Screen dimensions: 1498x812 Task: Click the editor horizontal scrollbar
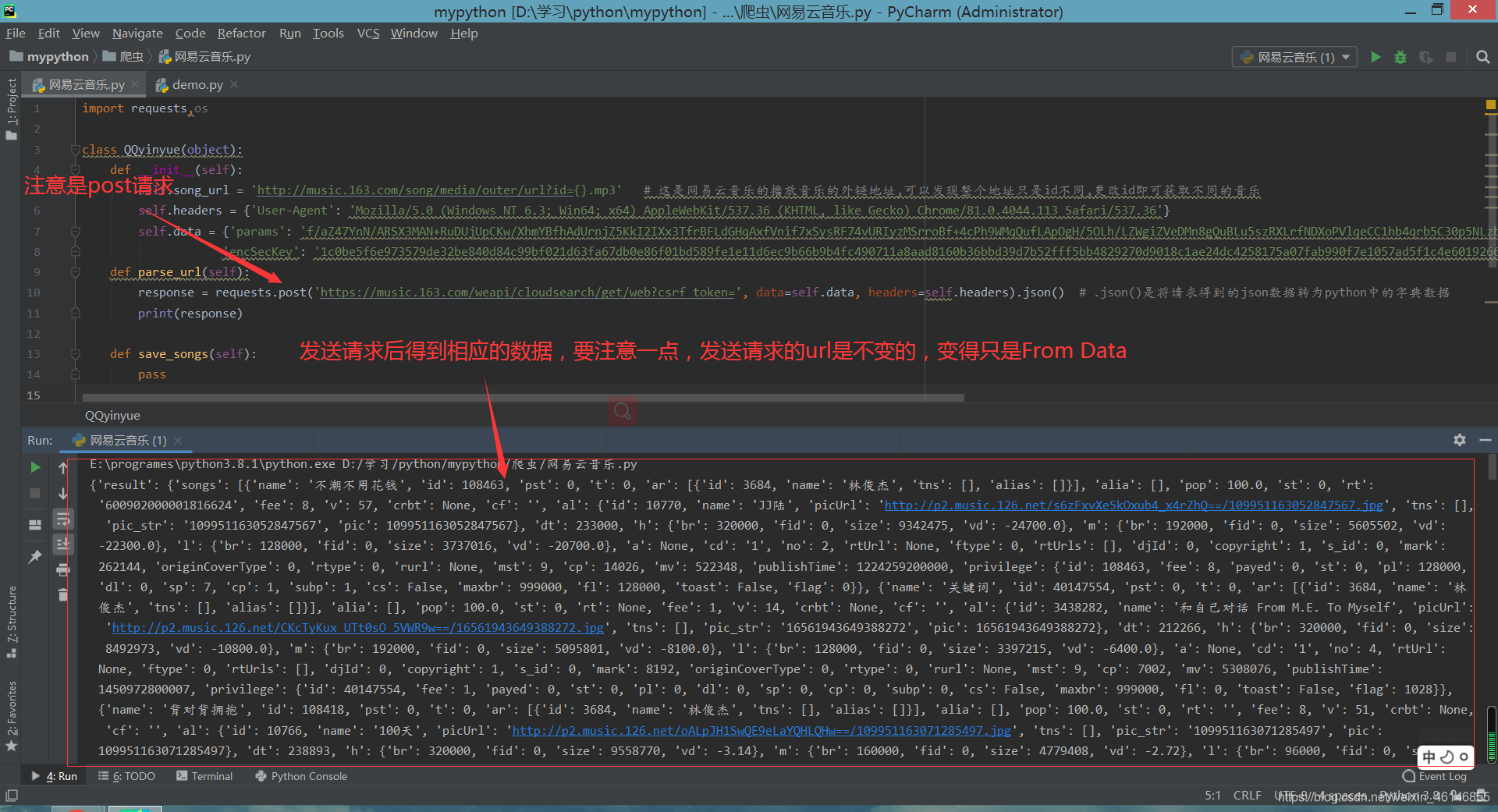pyautogui.click(x=524, y=398)
